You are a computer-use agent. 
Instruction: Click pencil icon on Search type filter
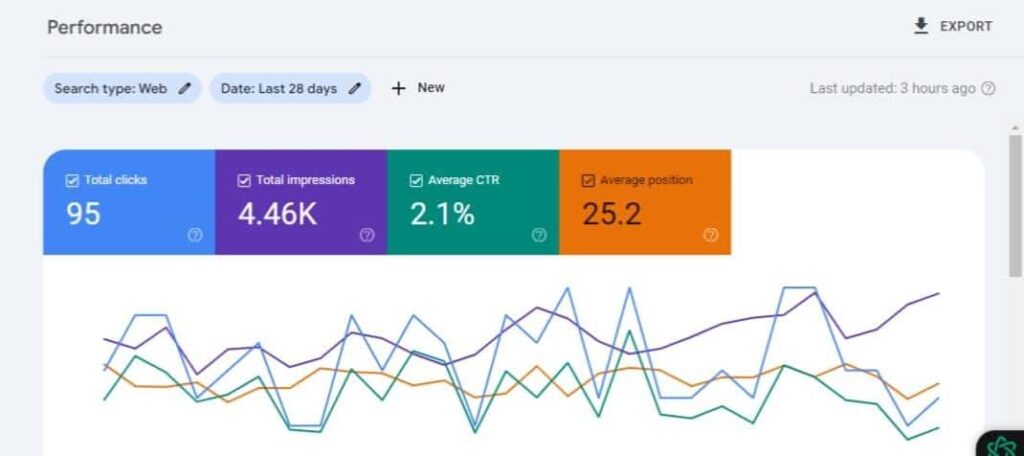click(184, 88)
